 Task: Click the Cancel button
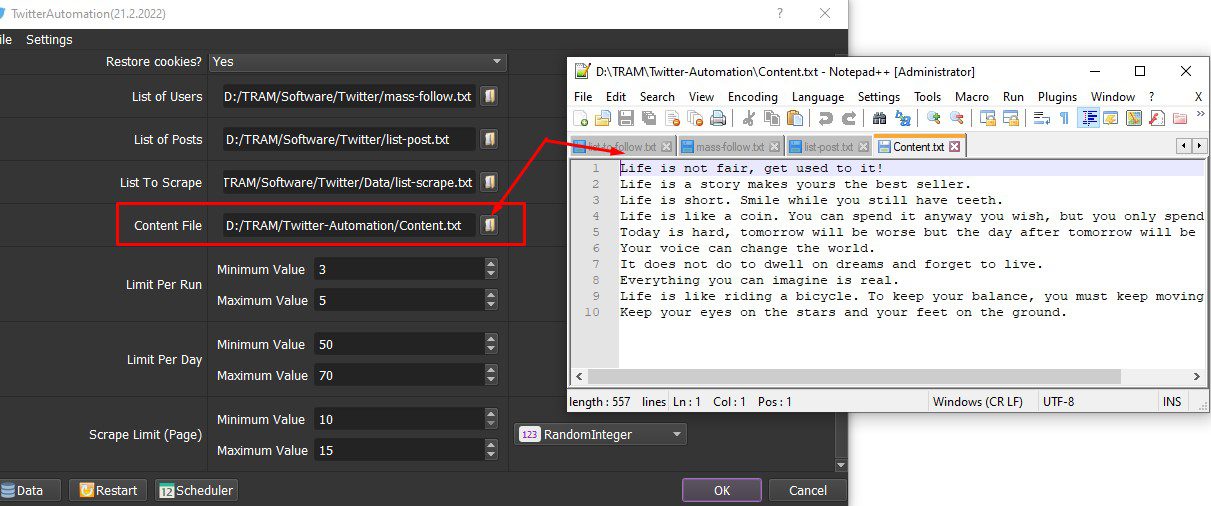[807, 490]
